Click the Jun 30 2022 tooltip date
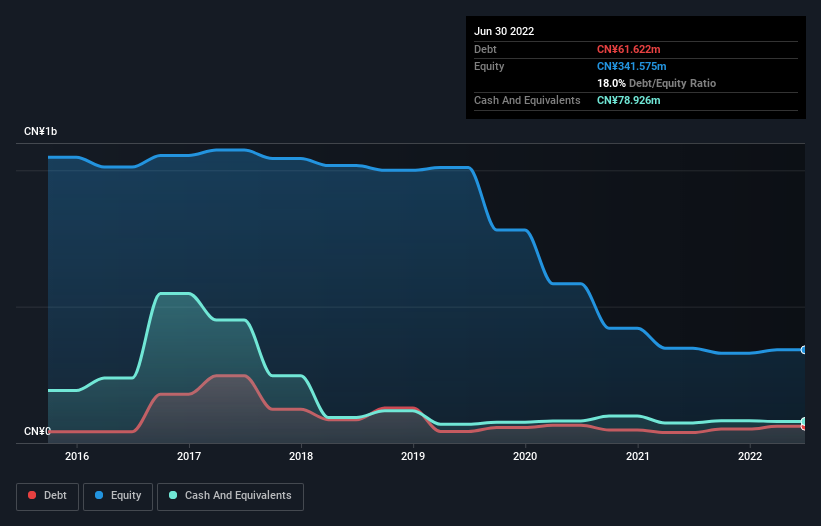 [x=504, y=31]
